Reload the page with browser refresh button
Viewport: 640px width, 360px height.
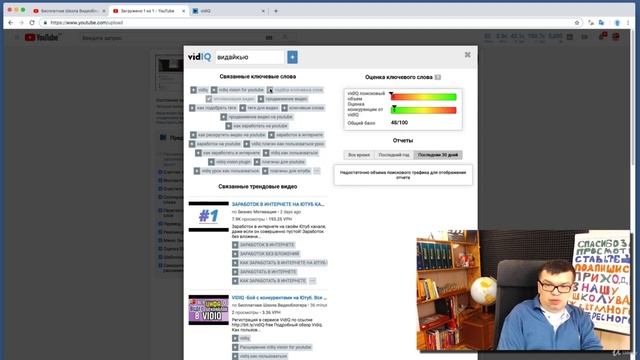pyautogui.click(x=32, y=23)
